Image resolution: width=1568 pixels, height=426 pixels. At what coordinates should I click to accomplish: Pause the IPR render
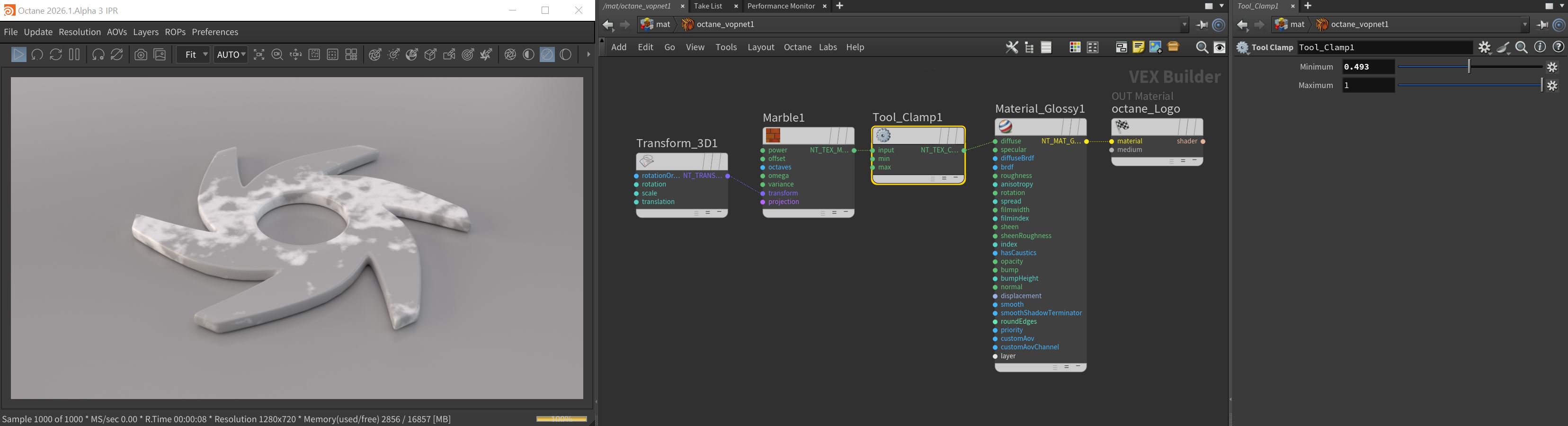74,55
